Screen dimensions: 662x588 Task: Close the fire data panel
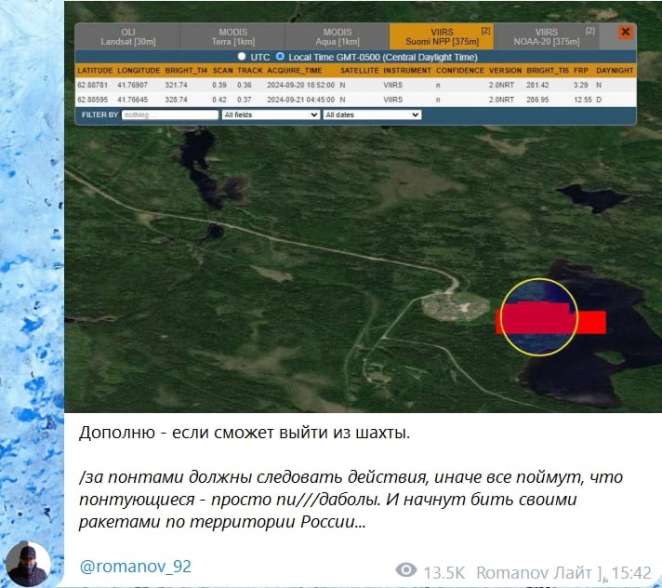click(x=625, y=32)
